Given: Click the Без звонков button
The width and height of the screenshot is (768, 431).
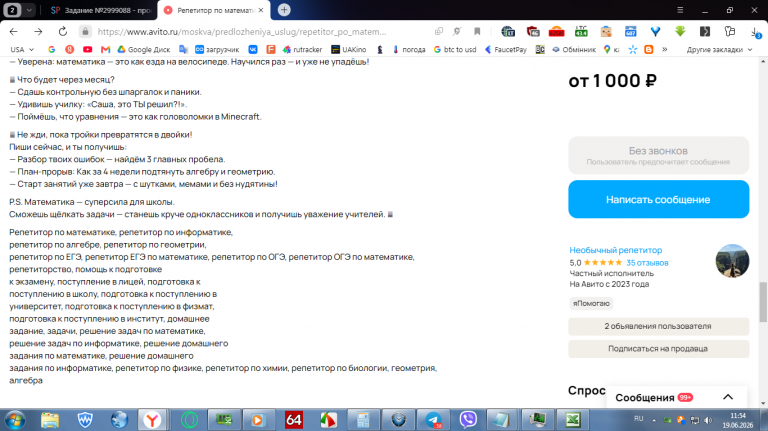Looking at the screenshot, I should click(x=658, y=155).
